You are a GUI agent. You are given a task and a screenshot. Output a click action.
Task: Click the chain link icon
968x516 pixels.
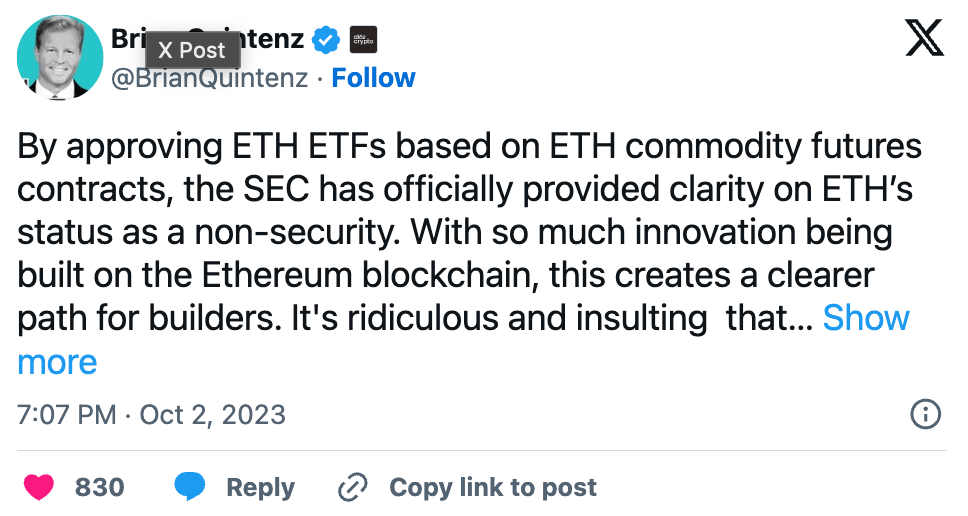click(x=354, y=487)
